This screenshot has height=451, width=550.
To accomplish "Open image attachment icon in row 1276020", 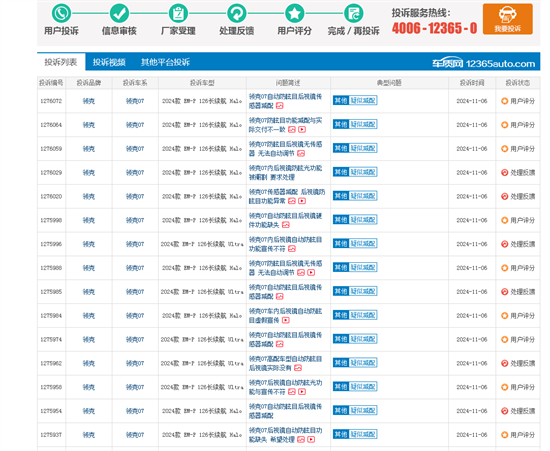I will (x=292, y=201).
